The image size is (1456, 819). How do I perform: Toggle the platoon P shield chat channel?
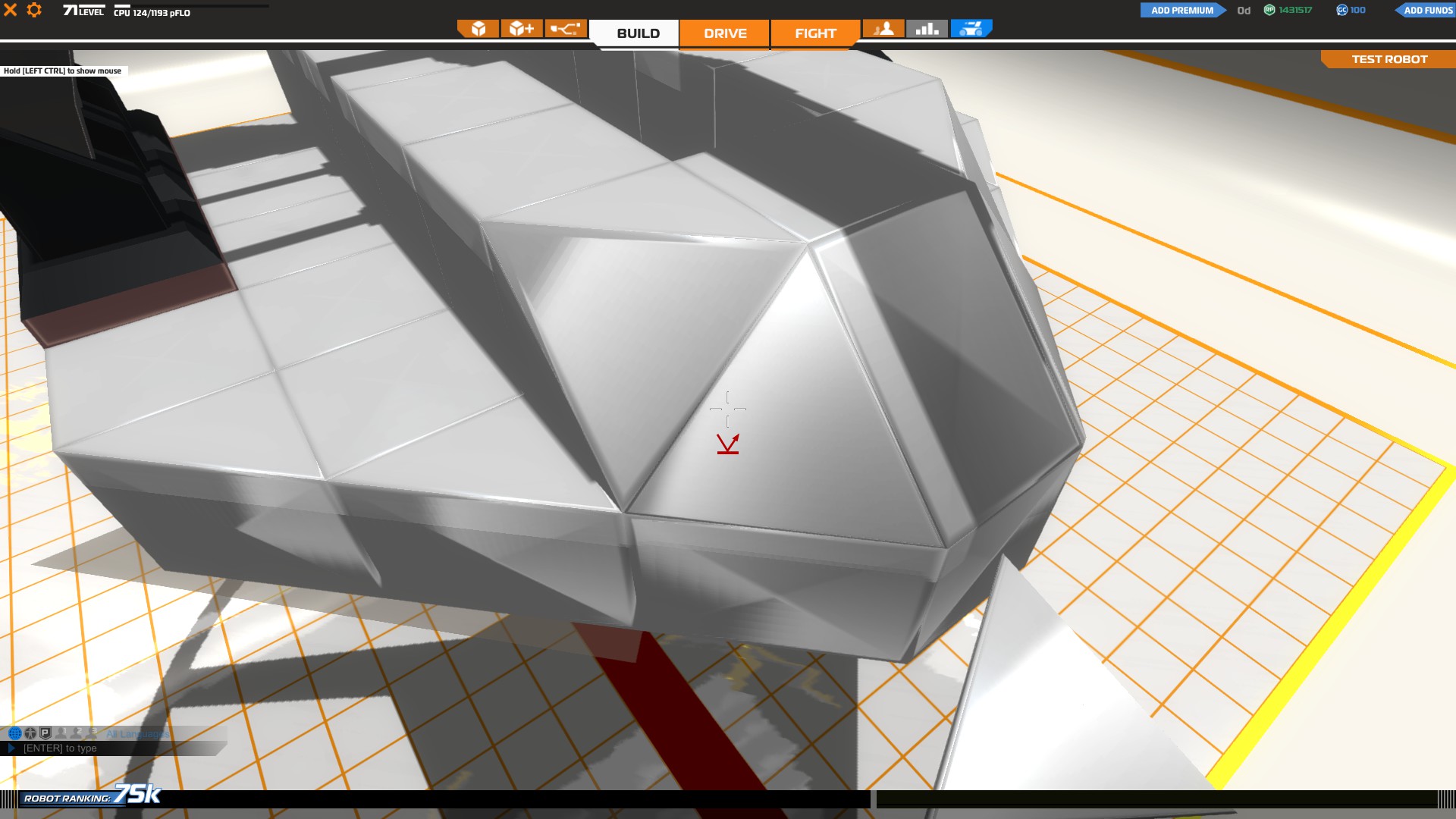tap(45, 733)
